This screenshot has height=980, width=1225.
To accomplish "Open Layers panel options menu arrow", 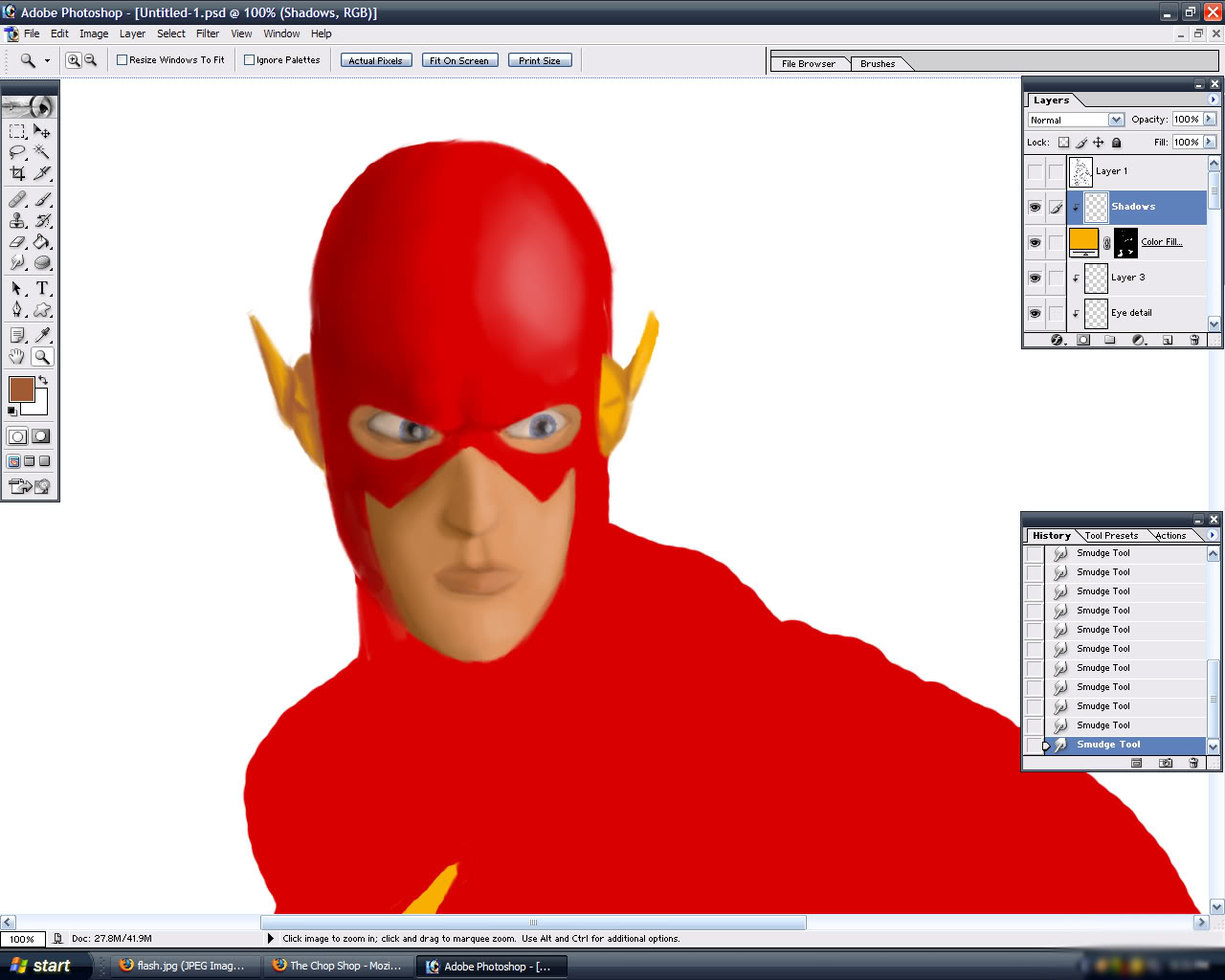I will 1214,100.
